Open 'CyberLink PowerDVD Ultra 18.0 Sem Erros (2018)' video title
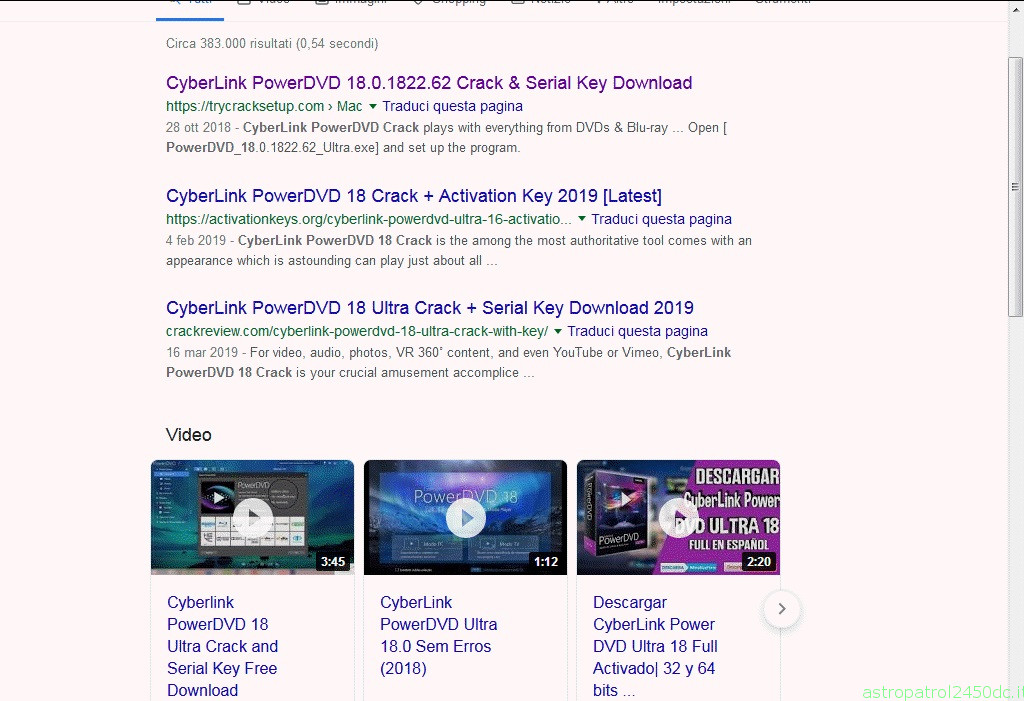This screenshot has height=701, width=1024. (439, 635)
